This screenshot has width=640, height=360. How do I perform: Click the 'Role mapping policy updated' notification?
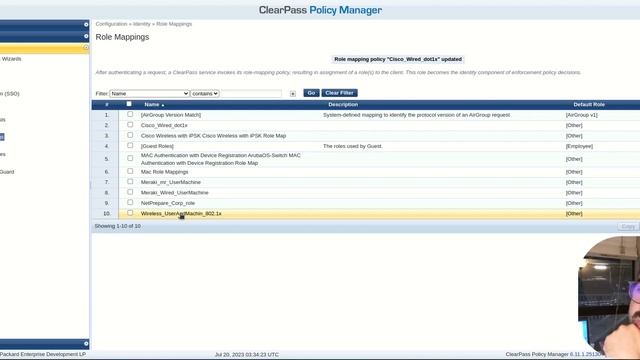coord(398,59)
